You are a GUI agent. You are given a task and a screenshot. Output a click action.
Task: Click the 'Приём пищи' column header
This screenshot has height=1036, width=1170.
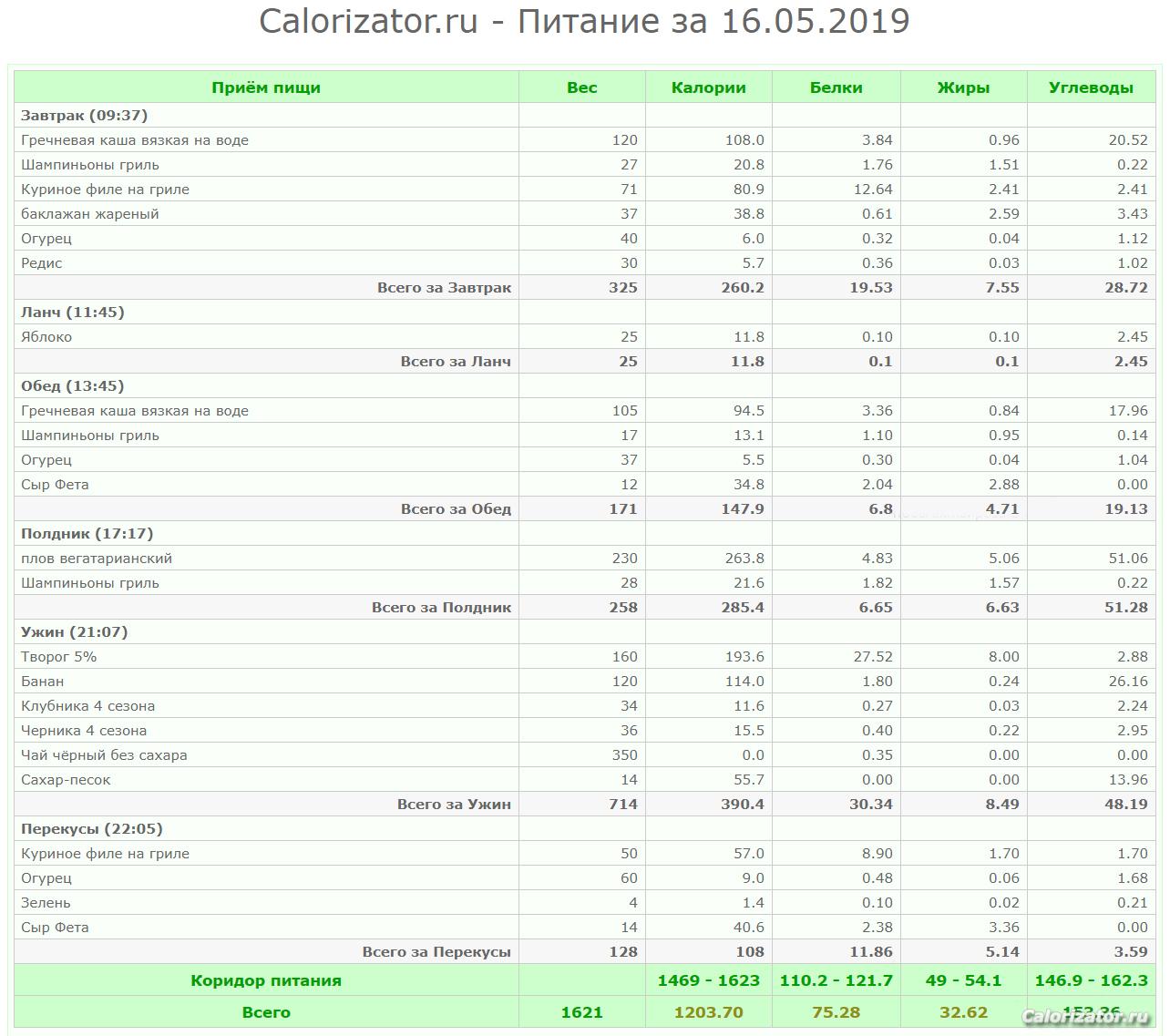[x=265, y=87]
